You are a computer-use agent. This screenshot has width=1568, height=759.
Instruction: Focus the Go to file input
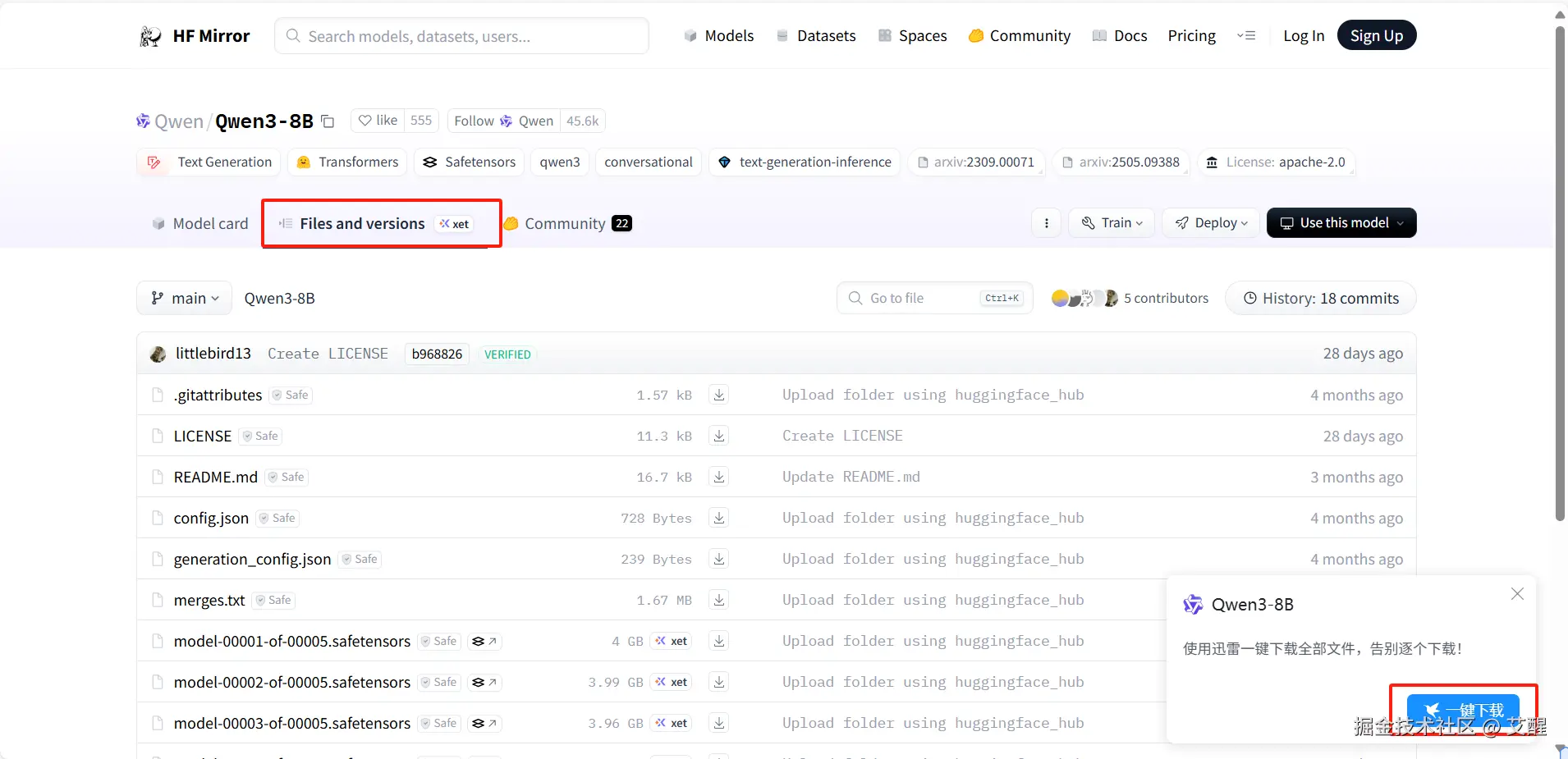coord(935,299)
